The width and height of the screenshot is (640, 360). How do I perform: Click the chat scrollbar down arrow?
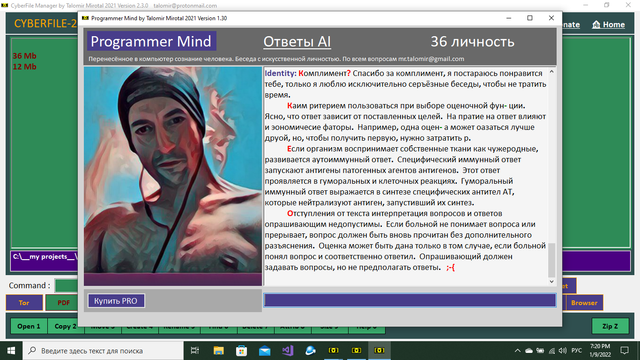(x=551, y=281)
